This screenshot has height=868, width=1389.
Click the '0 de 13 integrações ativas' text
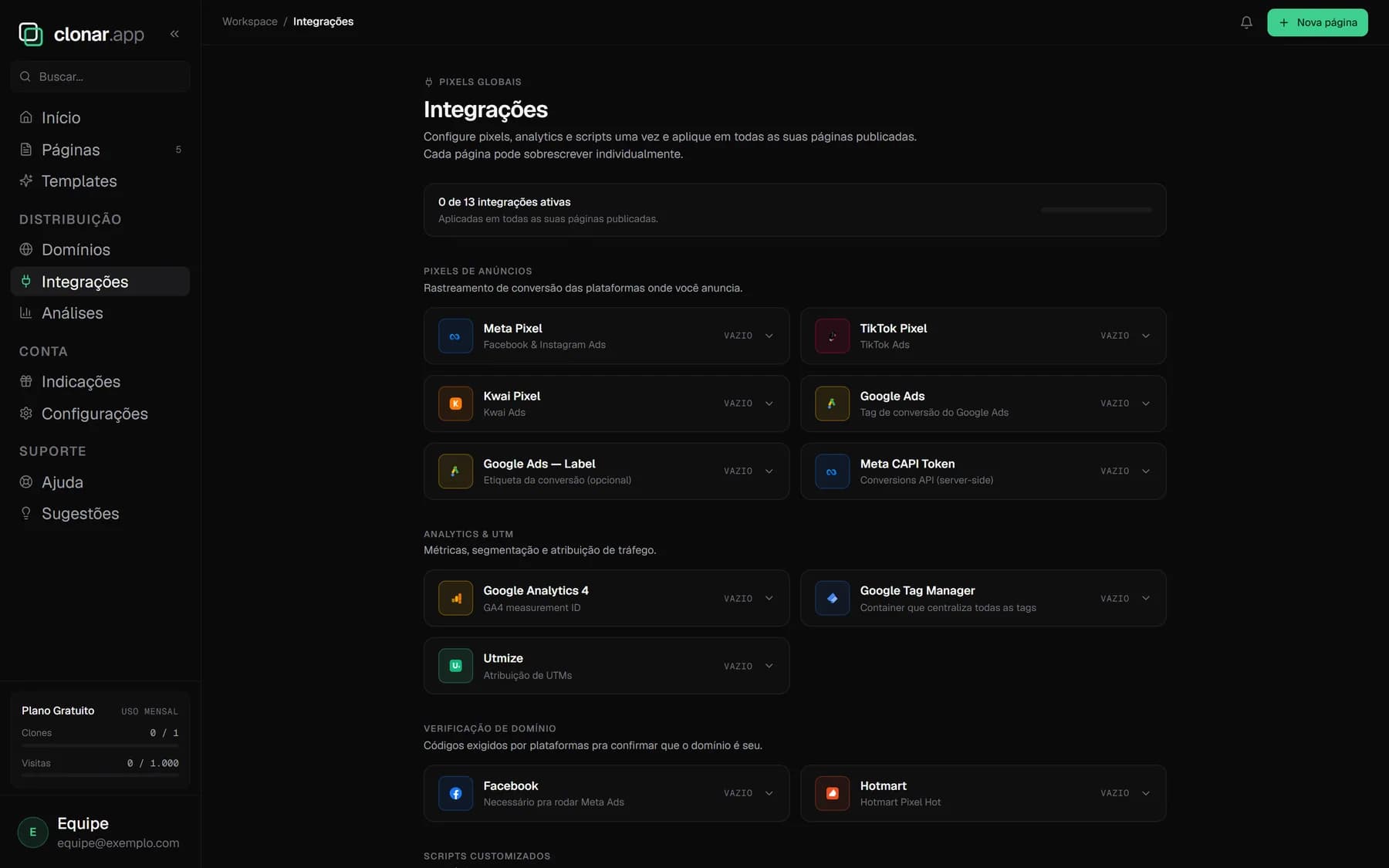[505, 202]
